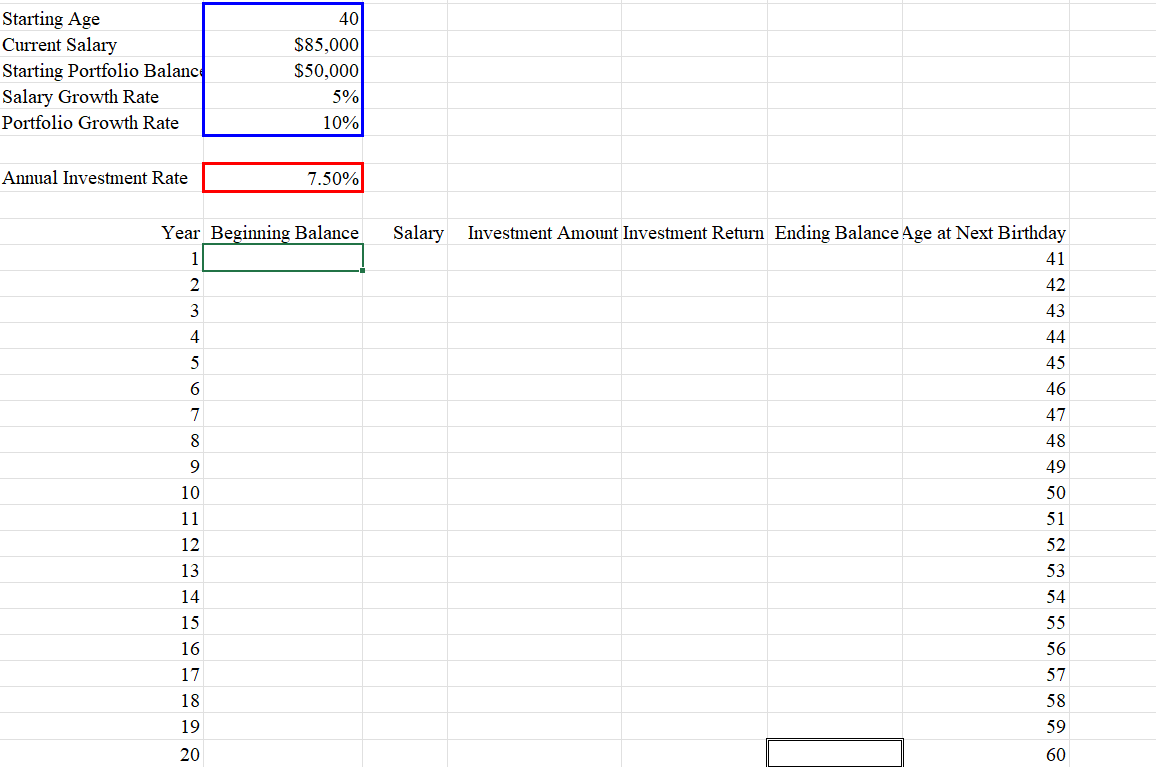This screenshot has width=1156, height=767.
Task: Click the 'Annual Investment Rate' label
Action: [95, 177]
